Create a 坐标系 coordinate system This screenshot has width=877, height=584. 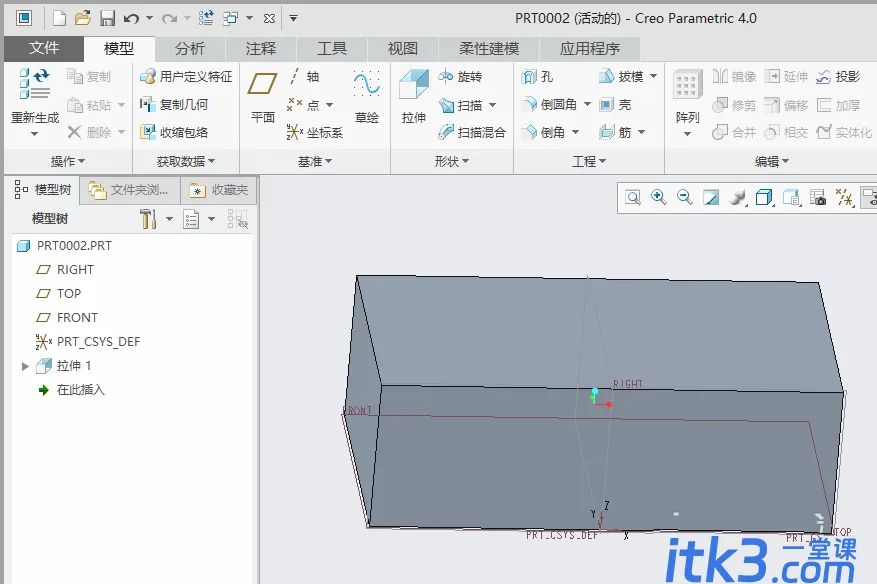pyautogui.click(x=314, y=133)
